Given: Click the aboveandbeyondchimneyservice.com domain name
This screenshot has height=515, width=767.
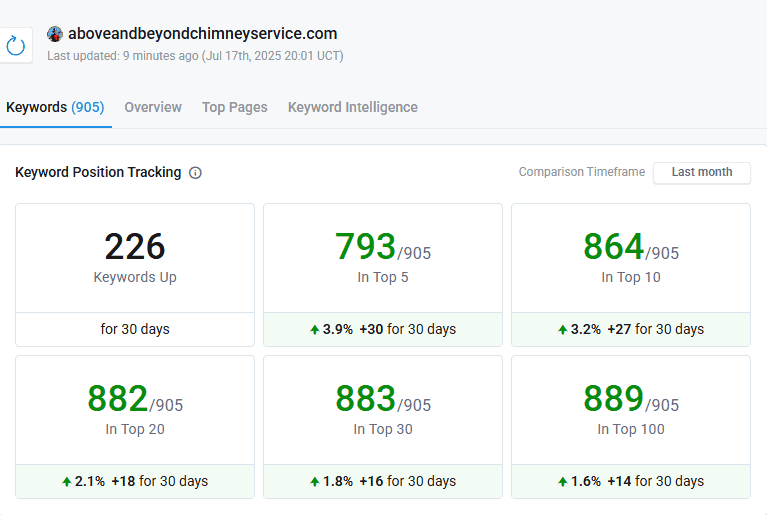Looking at the screenshot, I should (202, 34).
